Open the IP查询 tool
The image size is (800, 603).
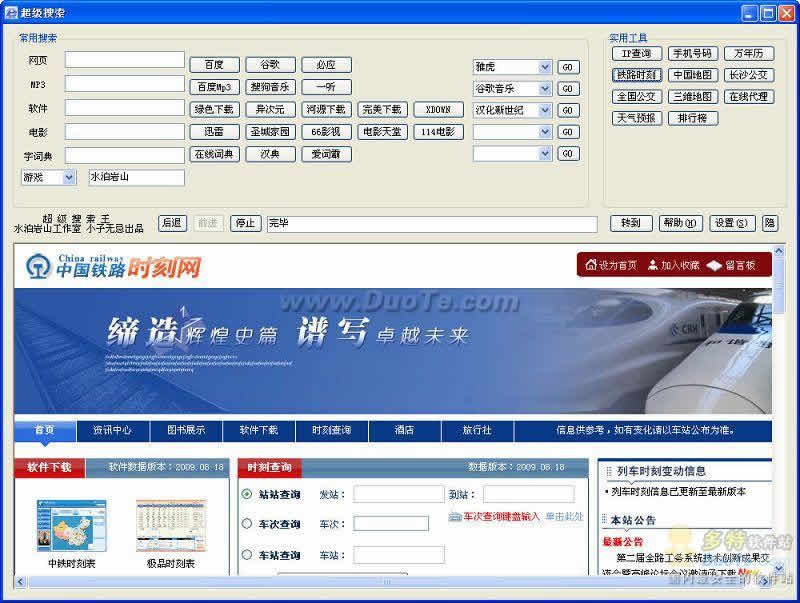[637, 54]
